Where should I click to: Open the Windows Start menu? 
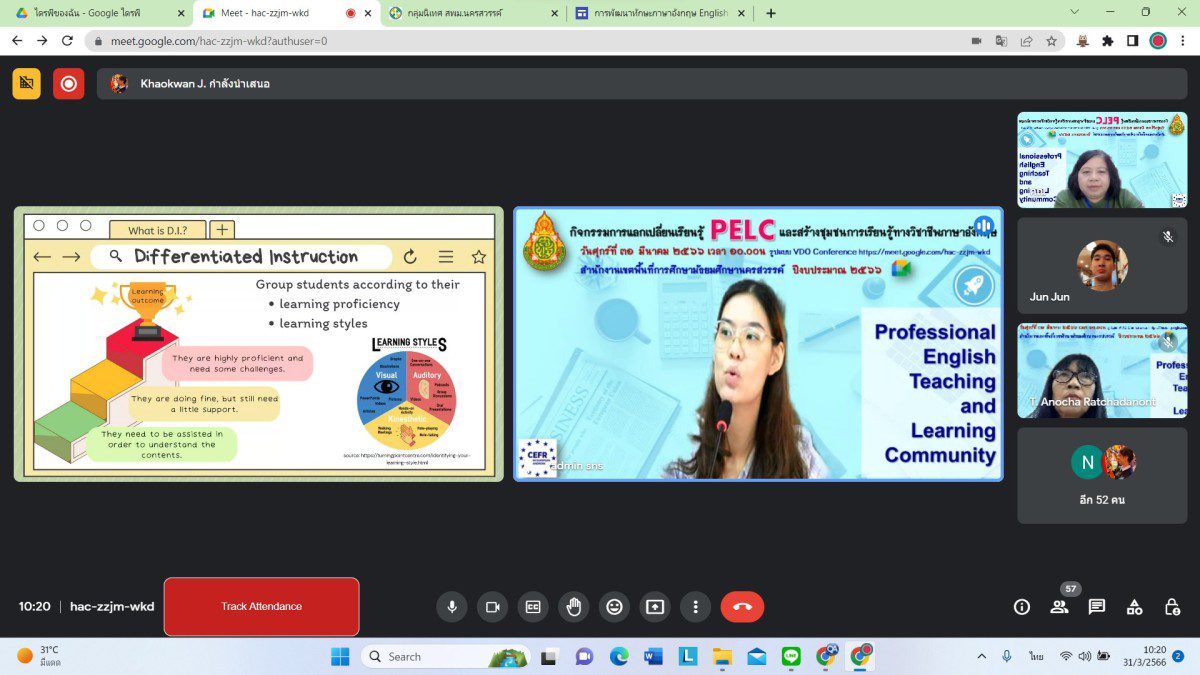(x=340, y=656)
